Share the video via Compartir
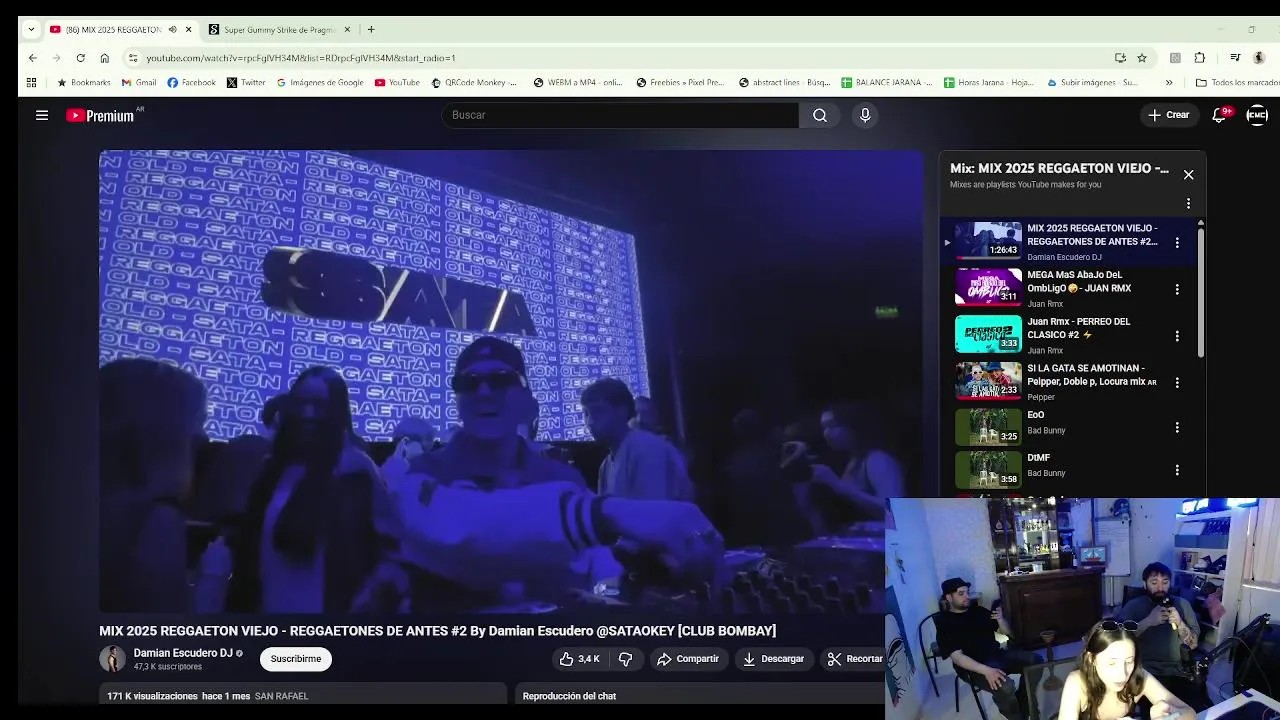This screenshot has height=720, width=1280. pyautogui.click(x=688, y=659)
